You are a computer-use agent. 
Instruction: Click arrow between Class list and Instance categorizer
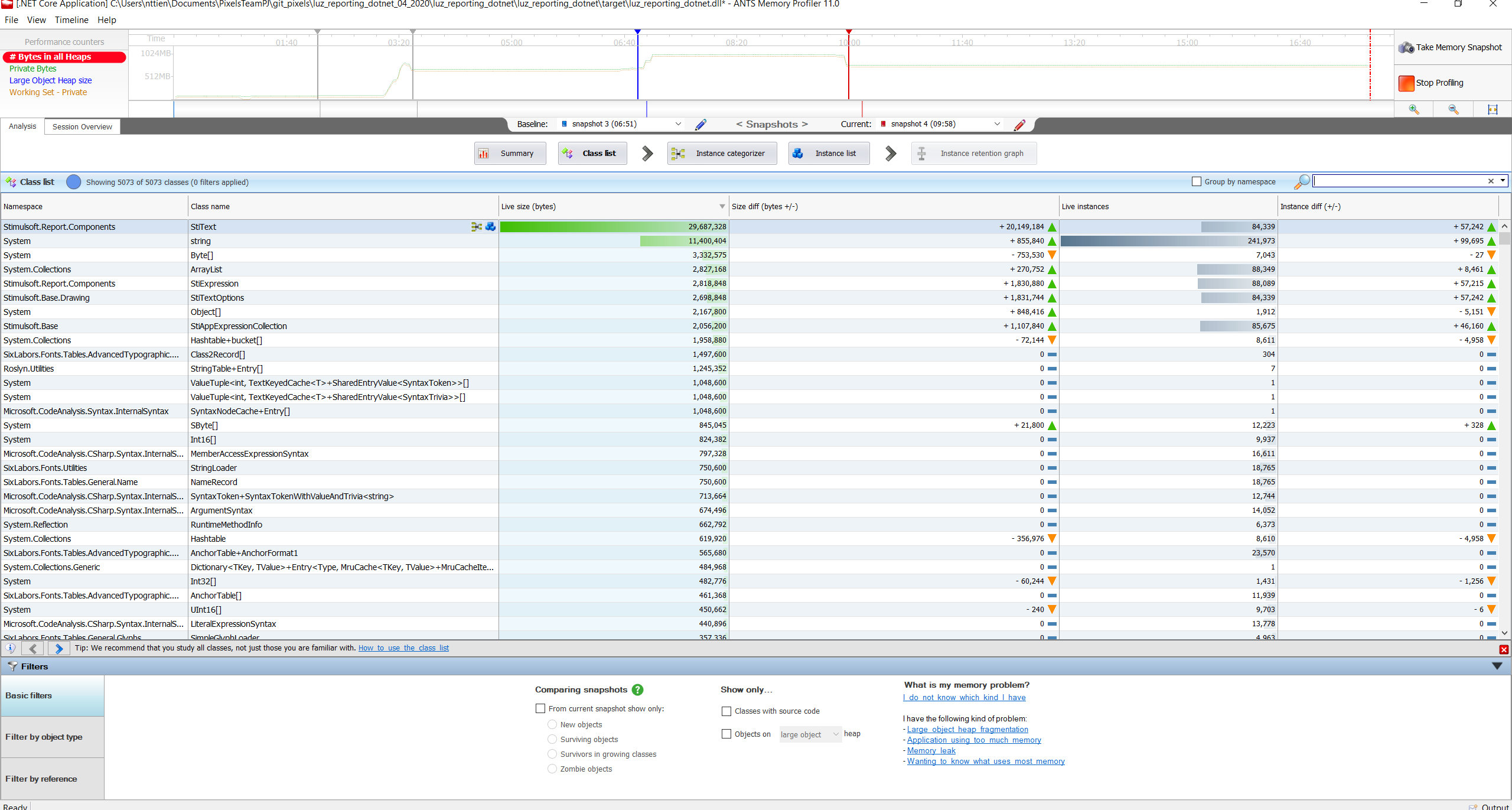[x=647, y=154]
